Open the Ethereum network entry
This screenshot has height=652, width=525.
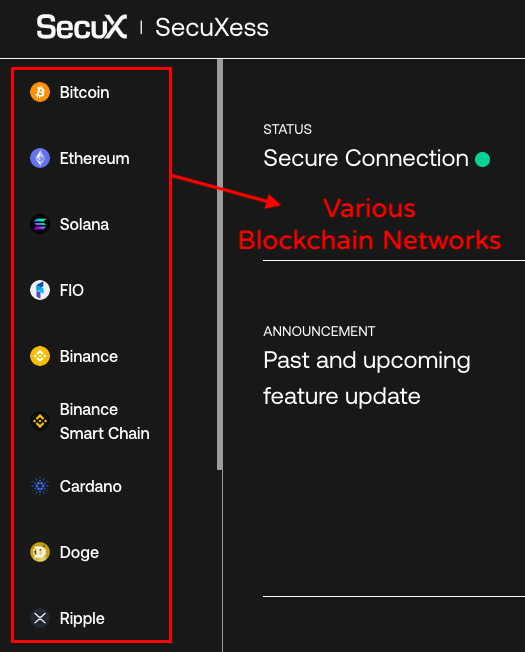(94, 158)
